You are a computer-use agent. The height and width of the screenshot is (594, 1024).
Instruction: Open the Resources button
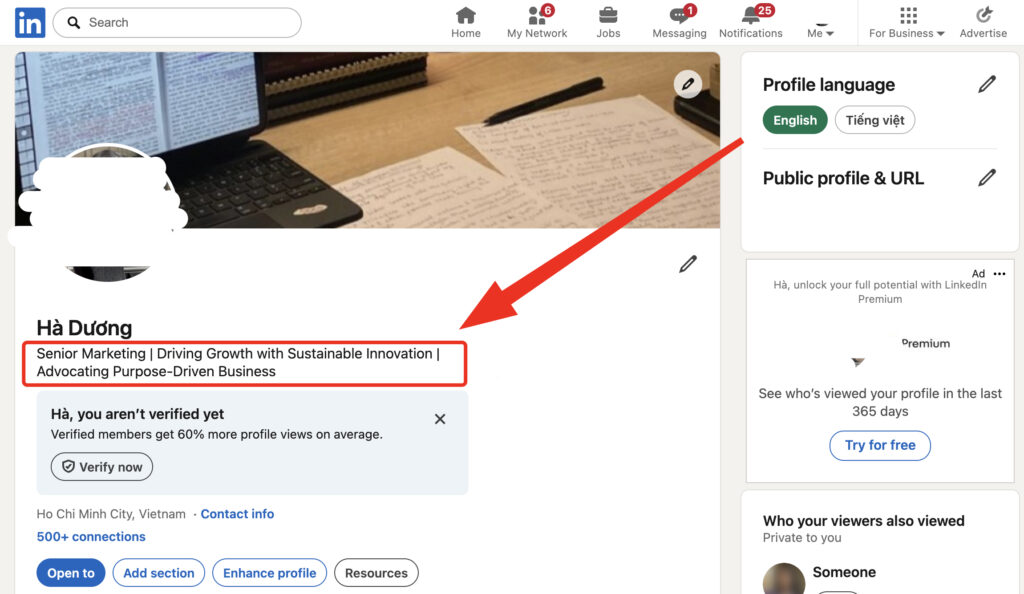point(376,573)
